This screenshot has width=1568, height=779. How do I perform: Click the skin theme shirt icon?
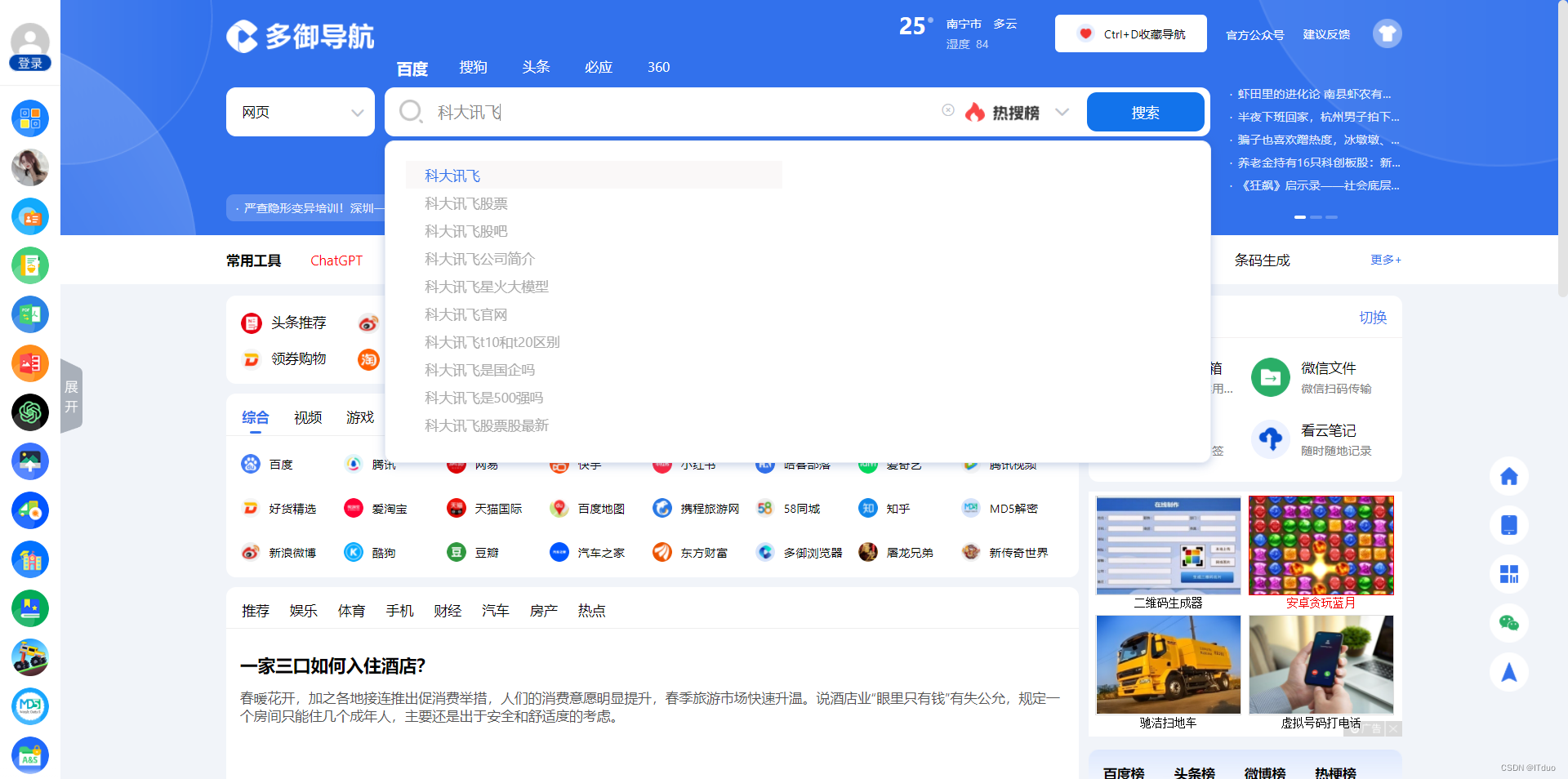point(1387,33)
